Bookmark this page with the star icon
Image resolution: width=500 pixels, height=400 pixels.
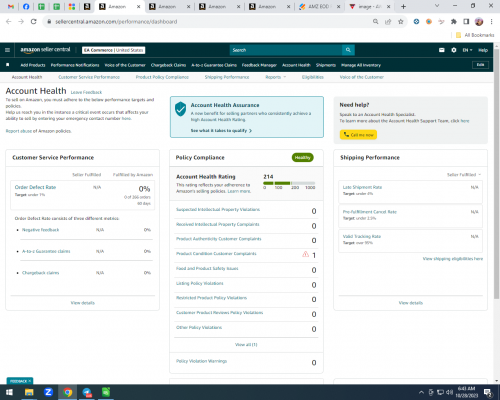pyautogui.click(x=401, y=22)
